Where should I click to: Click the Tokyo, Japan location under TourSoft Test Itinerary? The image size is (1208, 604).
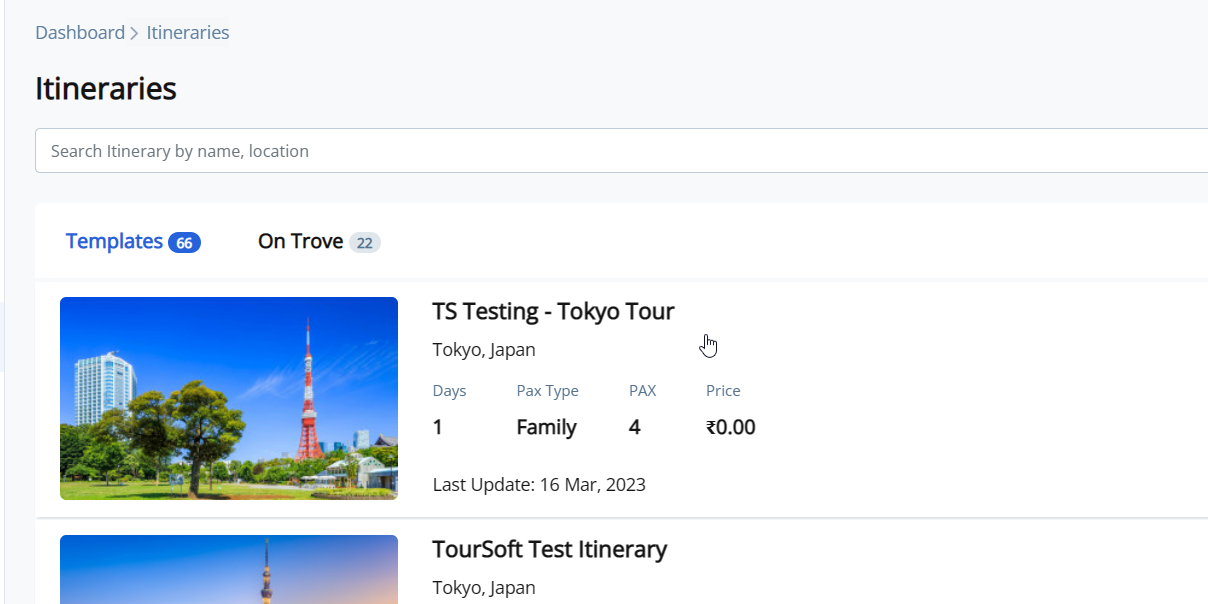[484, 588]
